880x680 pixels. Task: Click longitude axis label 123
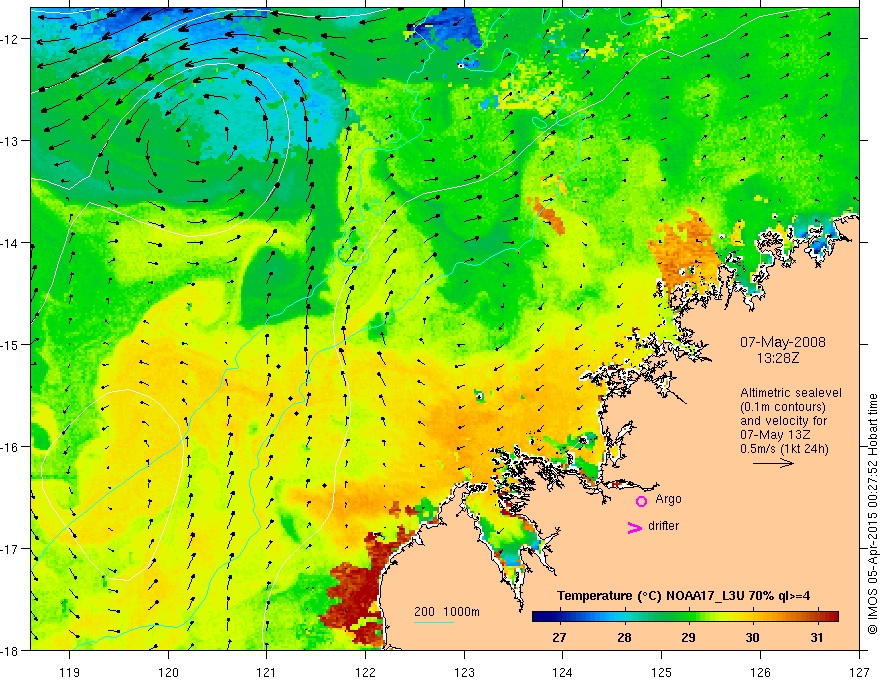point(464,672)
